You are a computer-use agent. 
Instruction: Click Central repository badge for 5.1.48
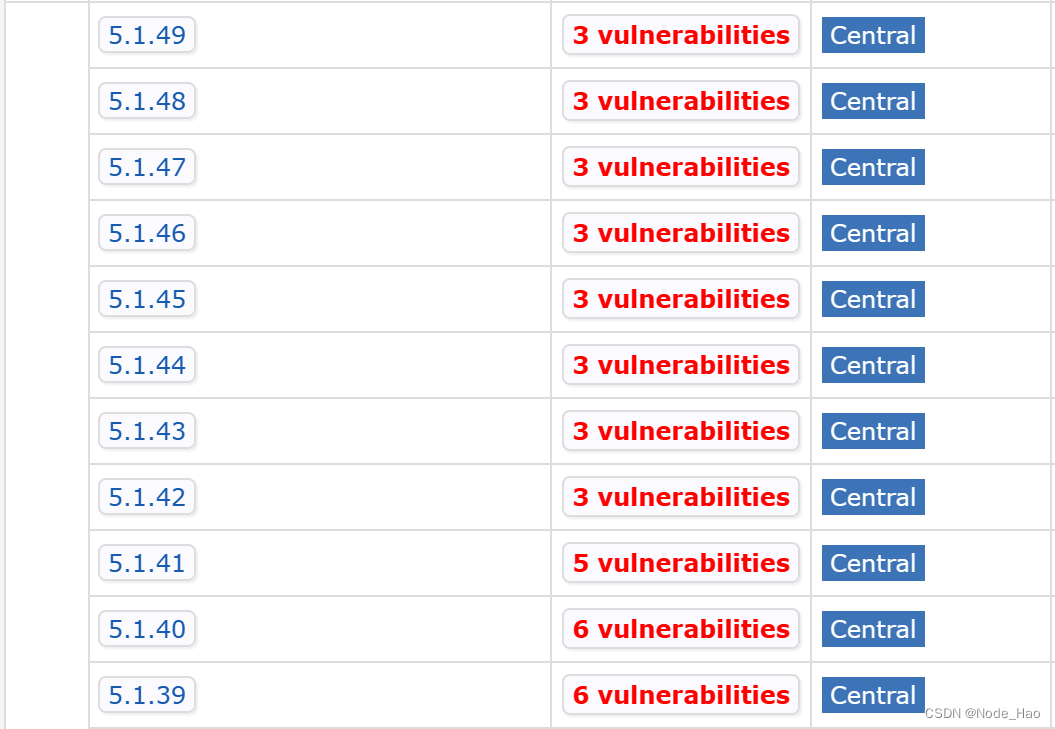coord(873,101)
